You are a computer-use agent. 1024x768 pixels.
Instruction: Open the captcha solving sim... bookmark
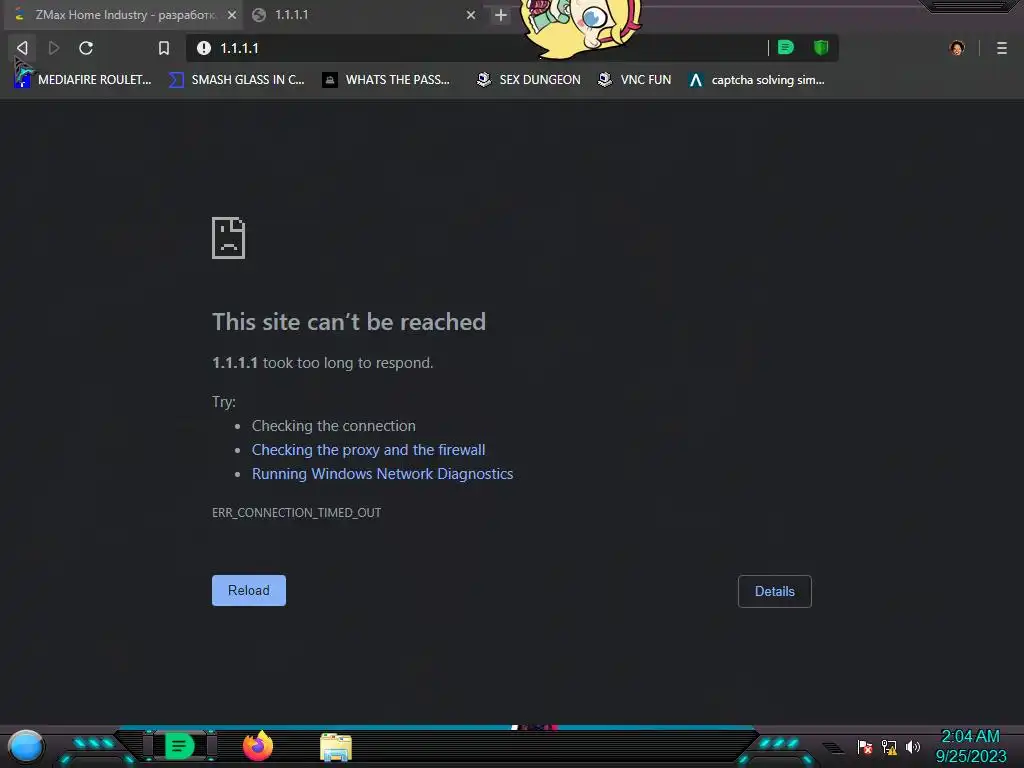click(x=758, y=80)
